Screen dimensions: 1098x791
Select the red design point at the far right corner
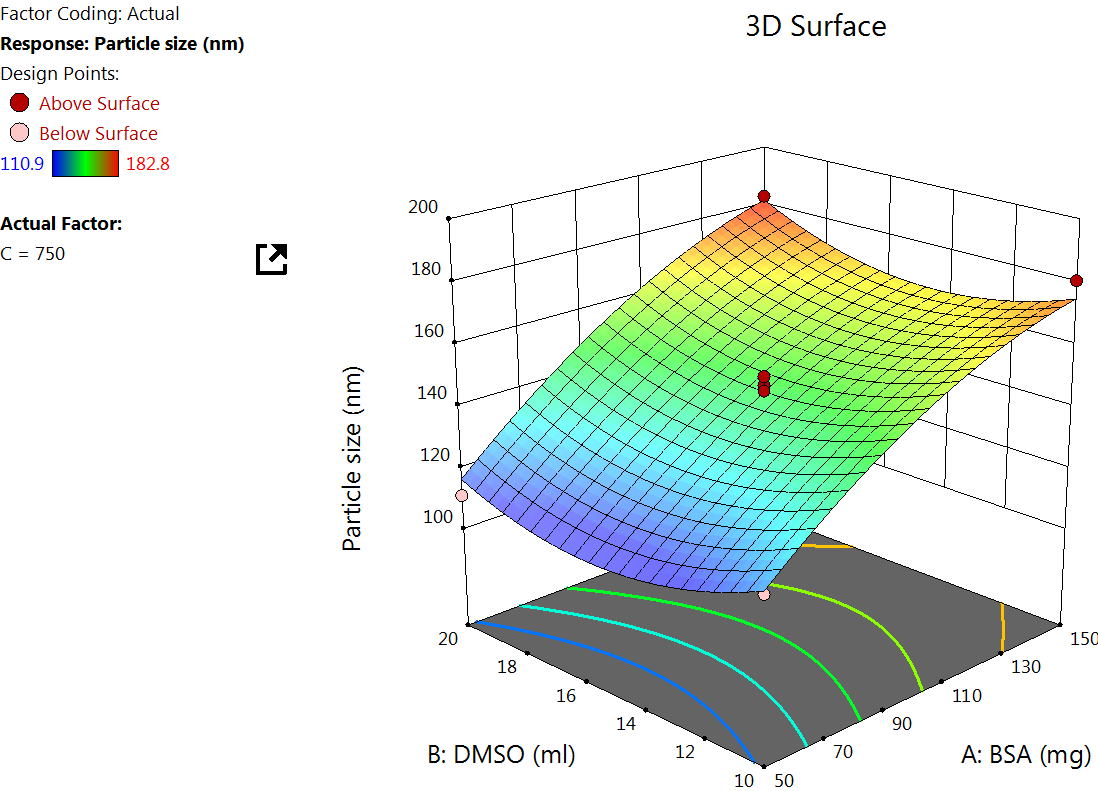tap(1076, 281)
